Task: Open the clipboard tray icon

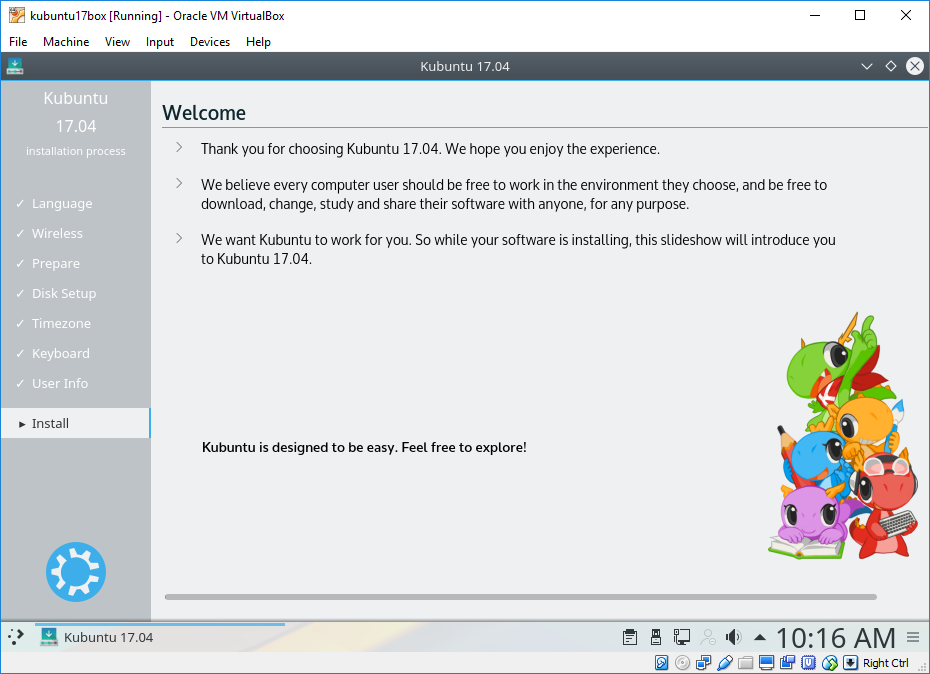Action: click(x=630, y=637)
